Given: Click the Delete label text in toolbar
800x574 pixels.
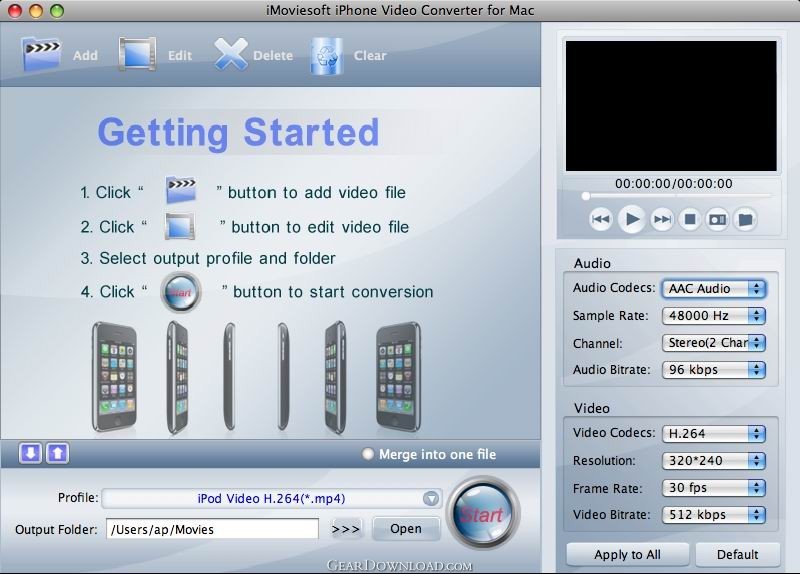Looking at the screenshot, I should (273, 55).
